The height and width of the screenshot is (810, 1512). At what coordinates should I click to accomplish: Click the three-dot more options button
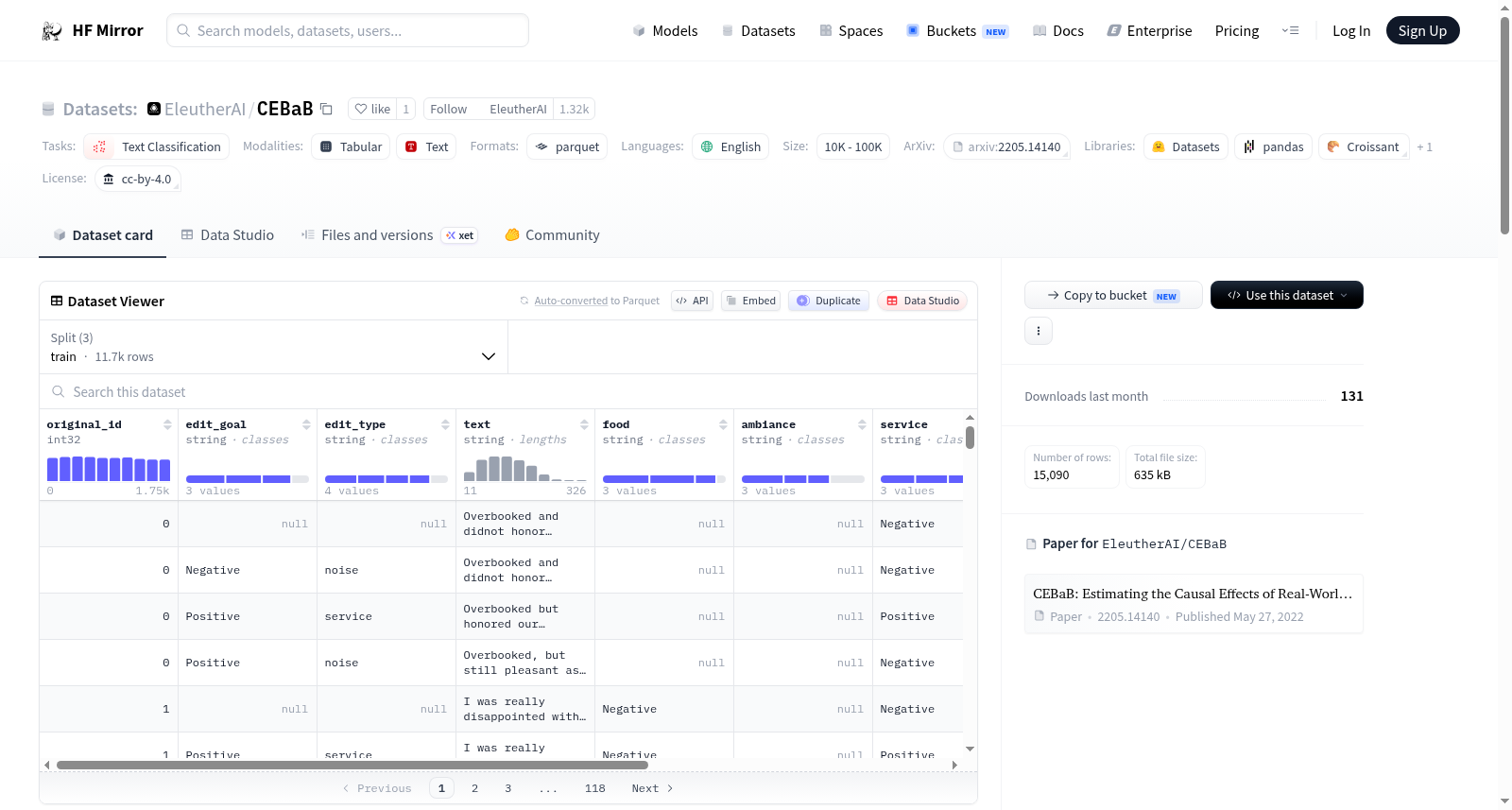[x=1039, y=331]
